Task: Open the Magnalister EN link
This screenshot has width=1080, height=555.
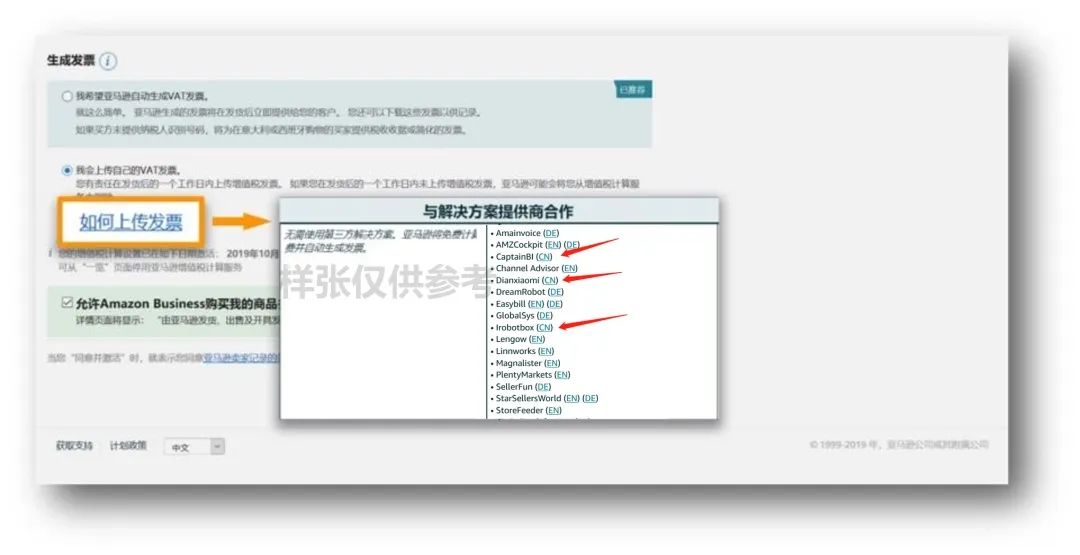Action: tap(552, 363)
